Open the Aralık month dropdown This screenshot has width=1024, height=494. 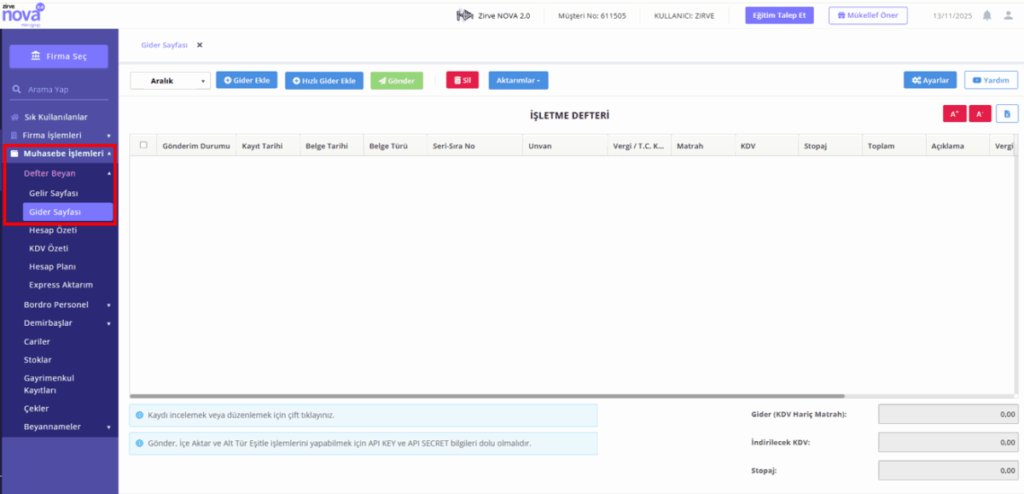[x=170, y=81]
